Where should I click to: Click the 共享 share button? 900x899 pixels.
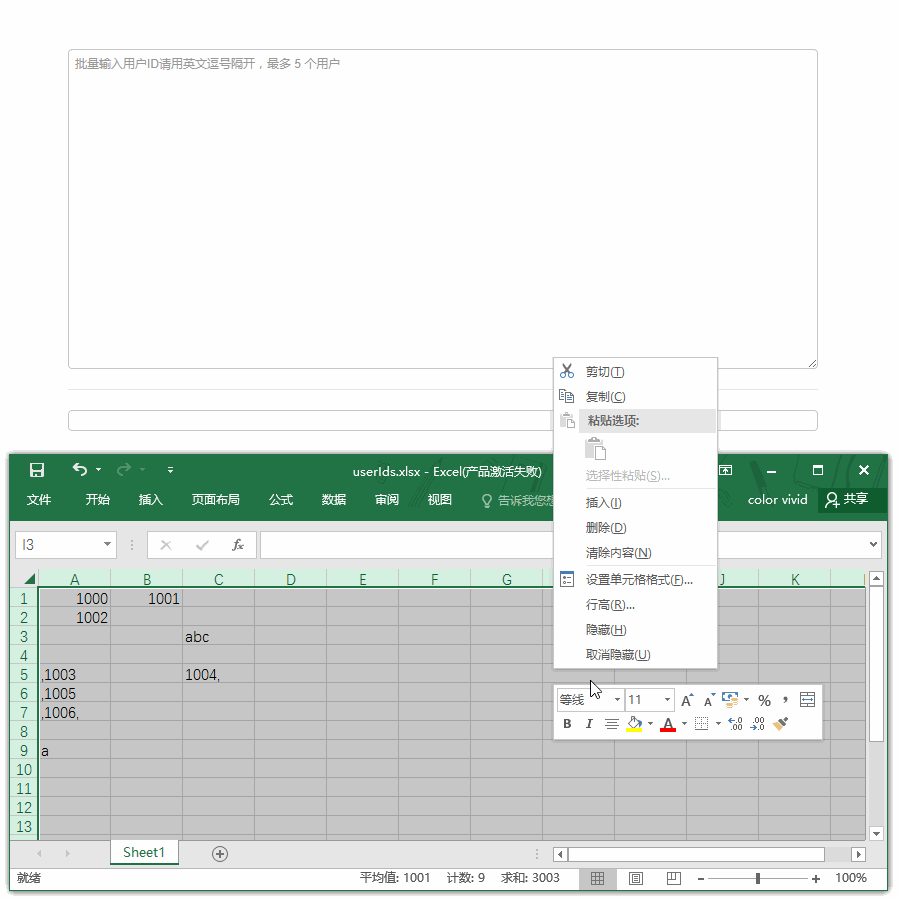click(847, 499)
